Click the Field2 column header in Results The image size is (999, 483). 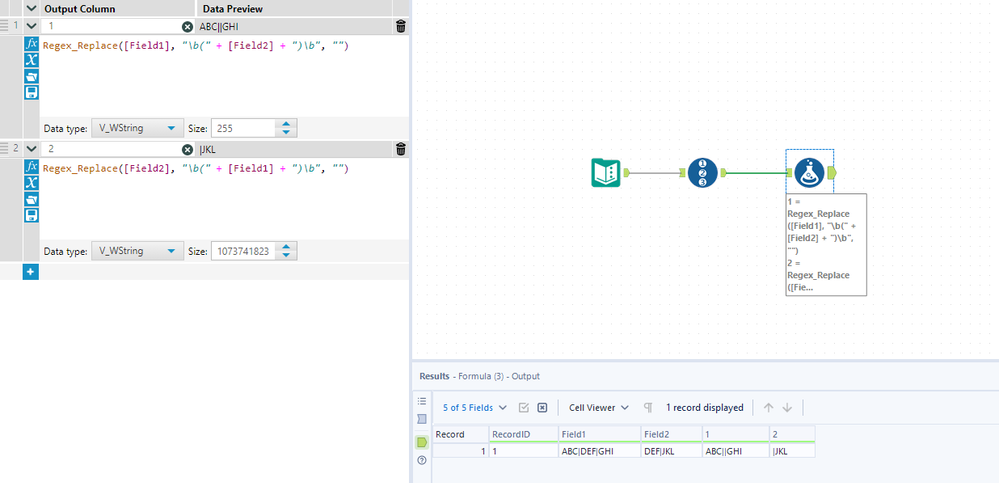pos(672,434)
